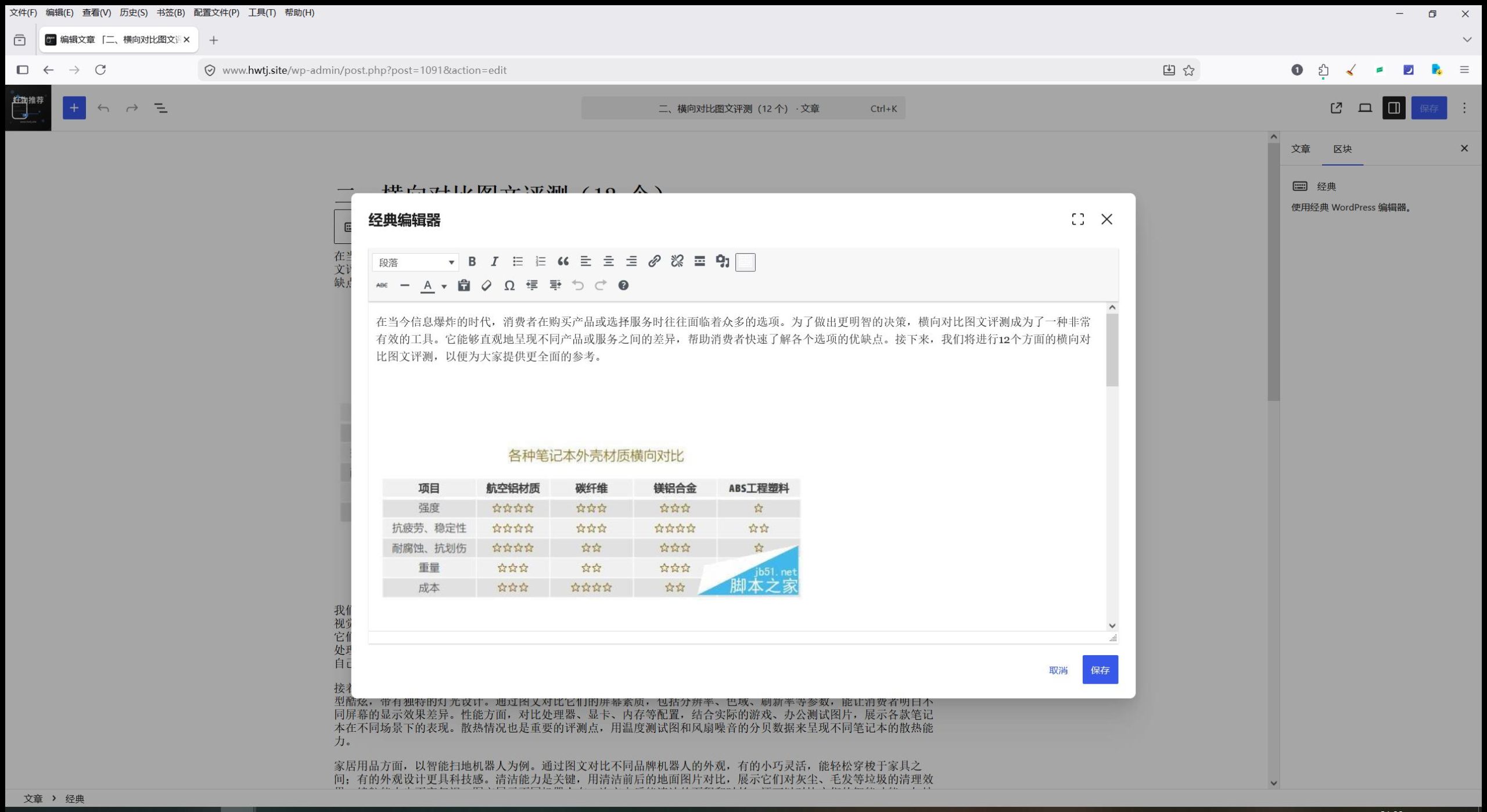1487x812 pixels.
Task: Switch to 区块 sidebar tab
Action: click(1342, 149)
